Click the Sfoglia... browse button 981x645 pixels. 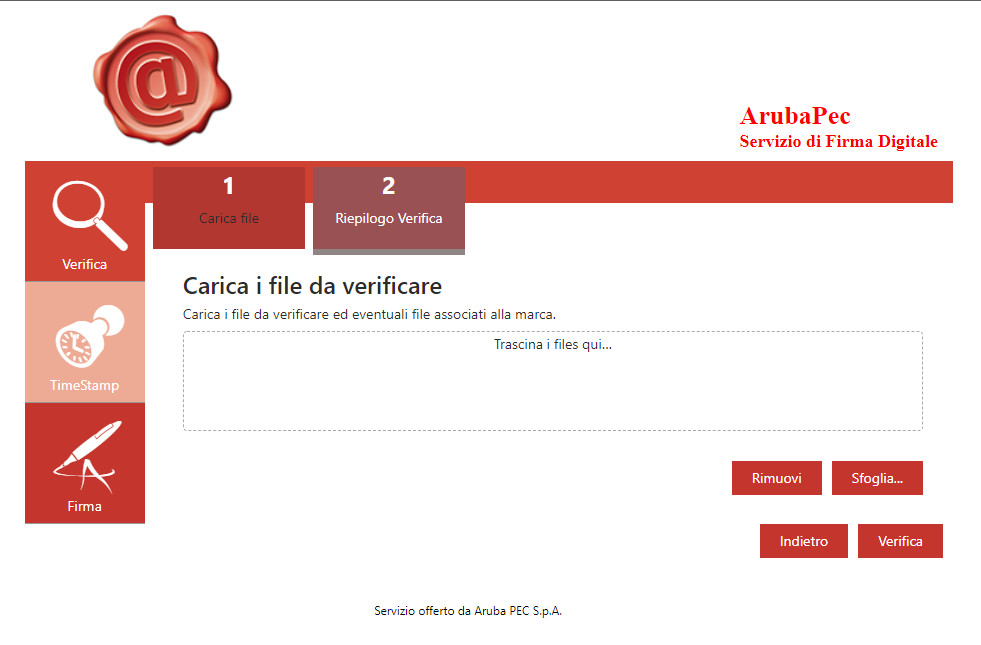point(877,478)
